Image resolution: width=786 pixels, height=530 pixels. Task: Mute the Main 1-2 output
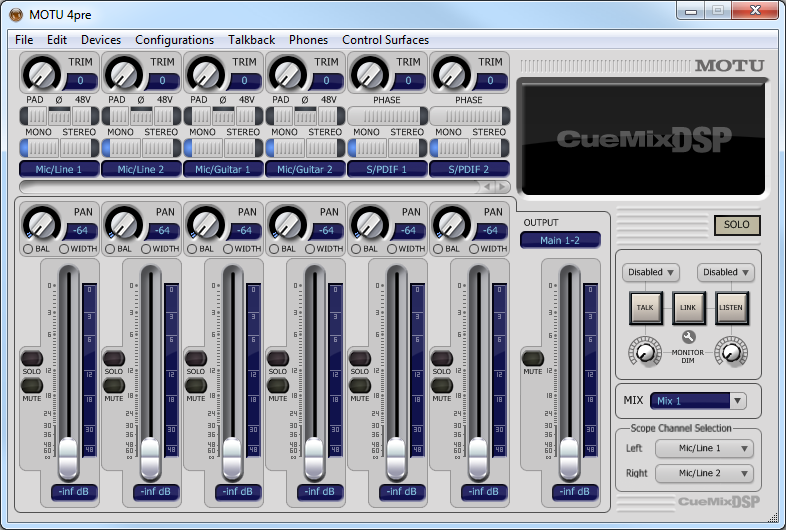point(532,359)
